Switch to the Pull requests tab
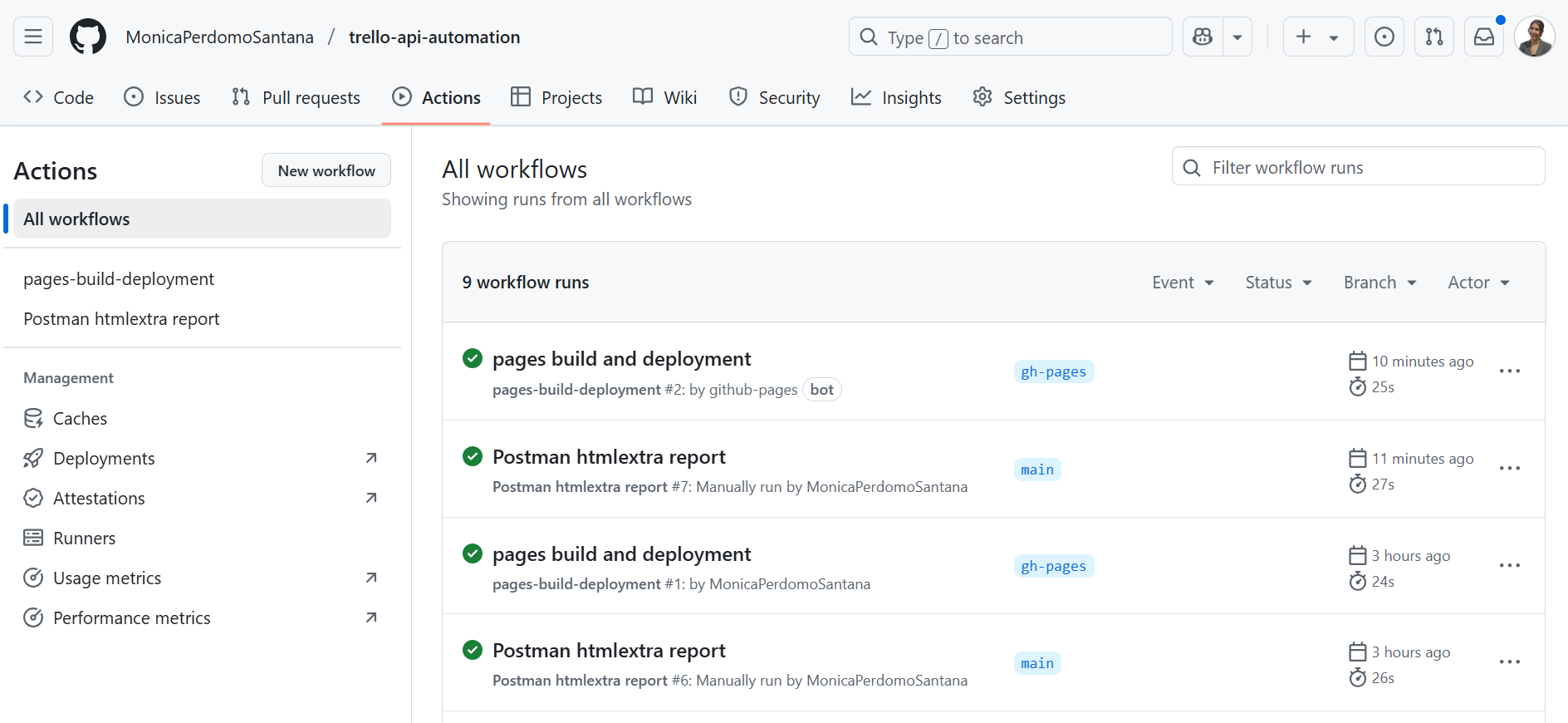Screen dimensions: 1568x723 coord(296,97)
